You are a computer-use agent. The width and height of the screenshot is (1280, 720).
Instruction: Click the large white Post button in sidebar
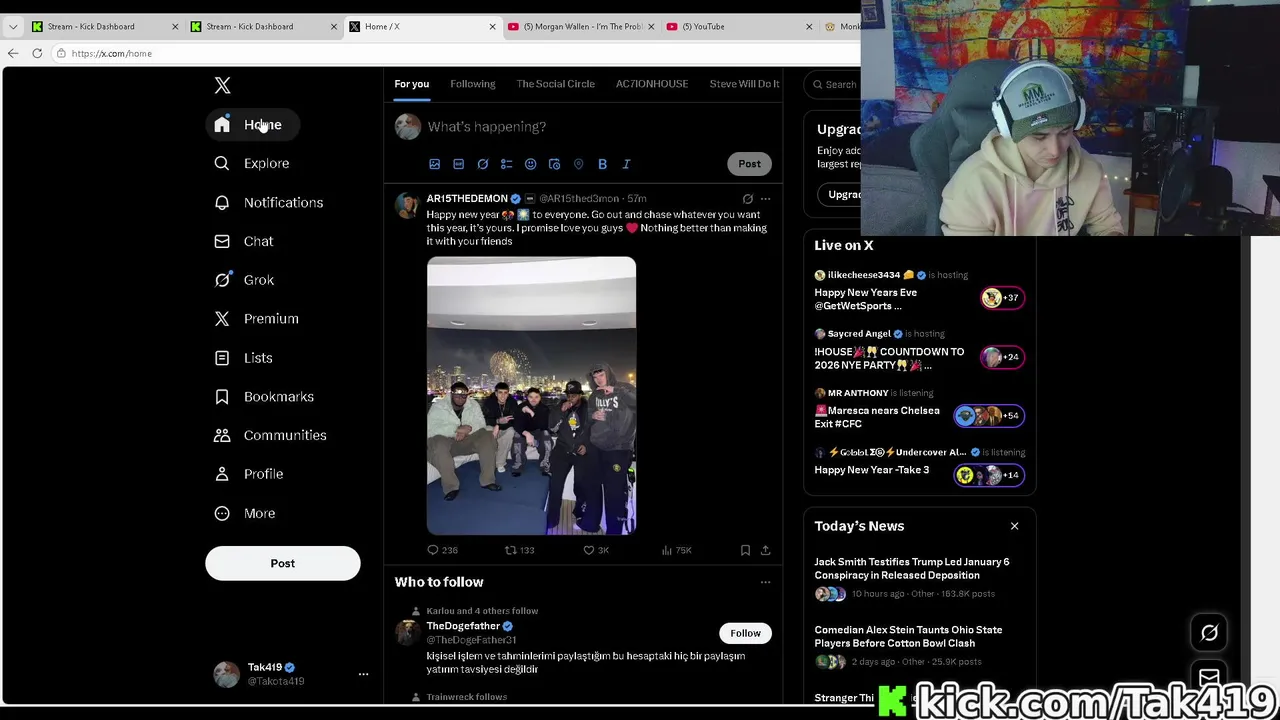(283, 563)
